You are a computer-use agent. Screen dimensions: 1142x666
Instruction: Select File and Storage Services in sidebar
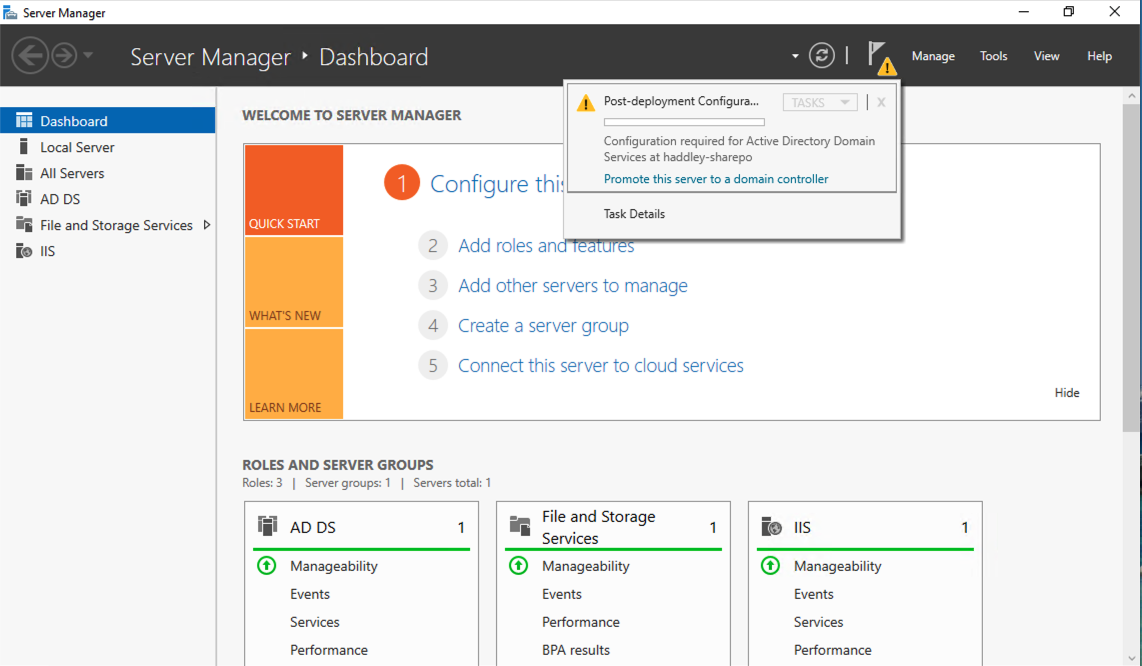pos(108,225)
